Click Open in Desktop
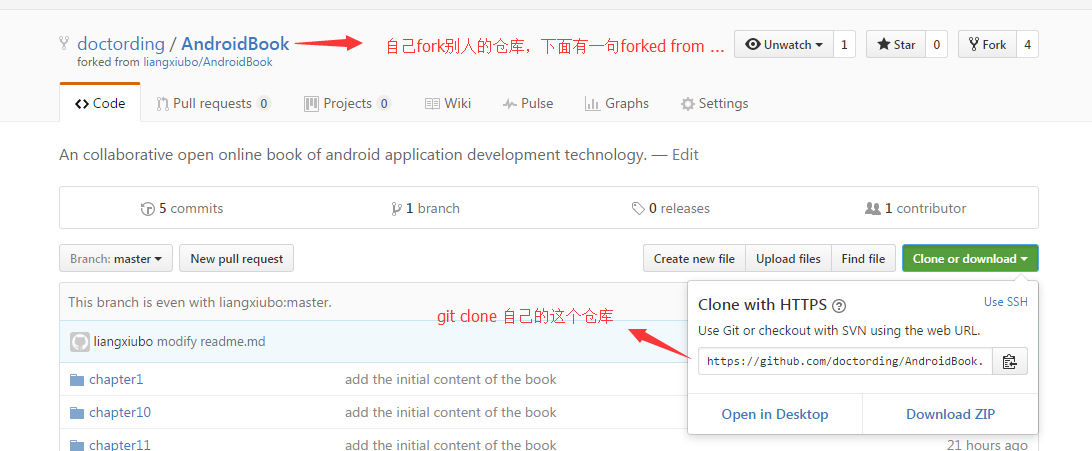This screenshot has width=1092, height=451. pyautogui.click(x=775, y=415)
